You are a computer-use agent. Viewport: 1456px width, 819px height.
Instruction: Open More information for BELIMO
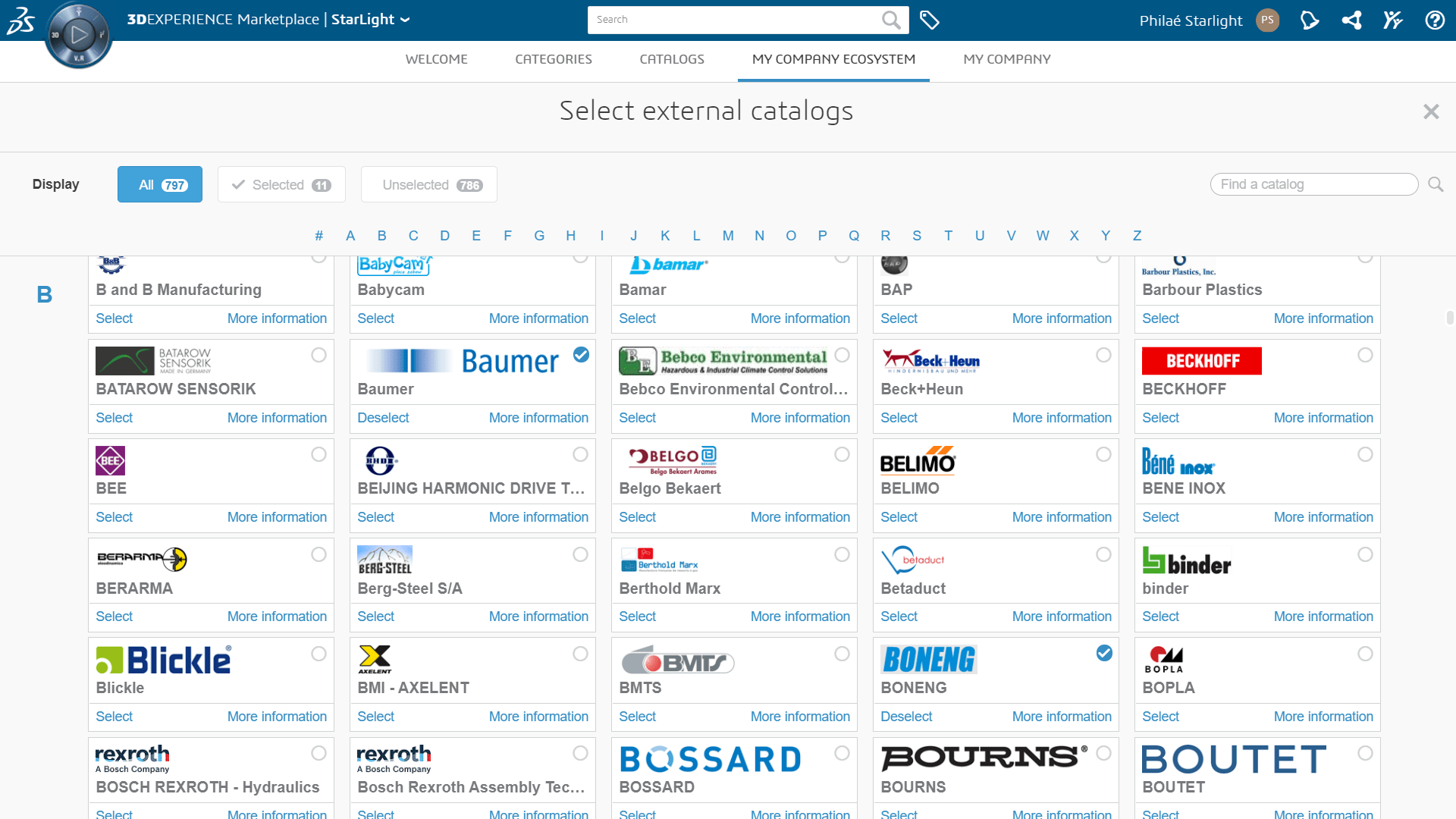(1061, 517)
